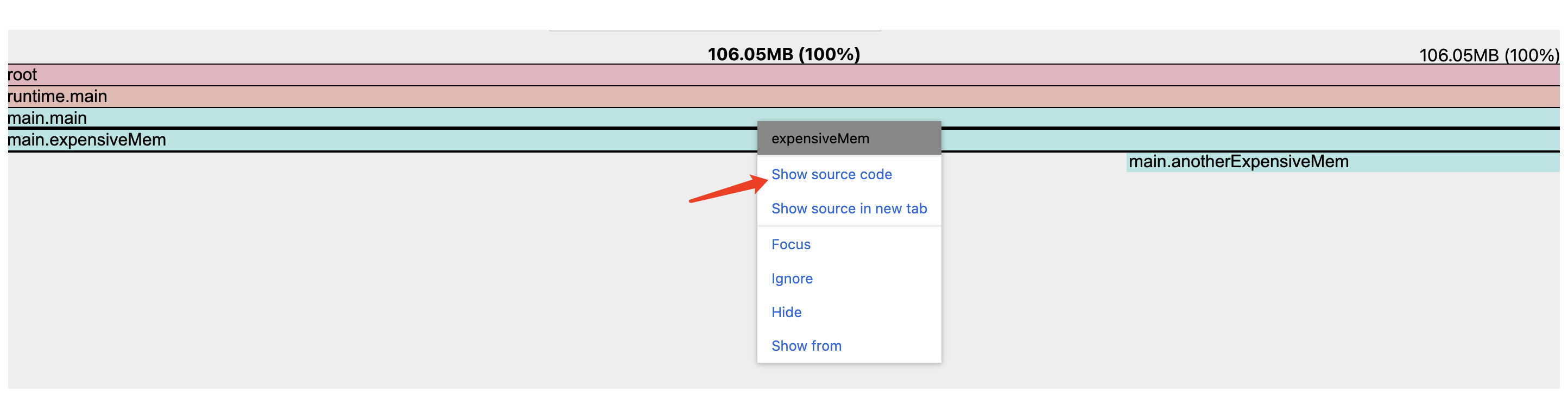Screen dimensions: 1568x417
Task: Select Show source in new tab
Action: (x=849, y=209)
